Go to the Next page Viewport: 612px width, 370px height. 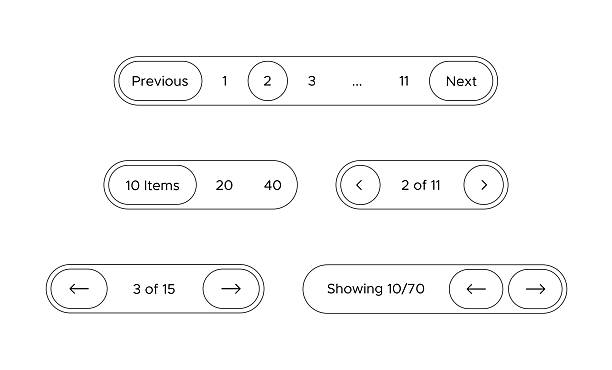(461, 81)
